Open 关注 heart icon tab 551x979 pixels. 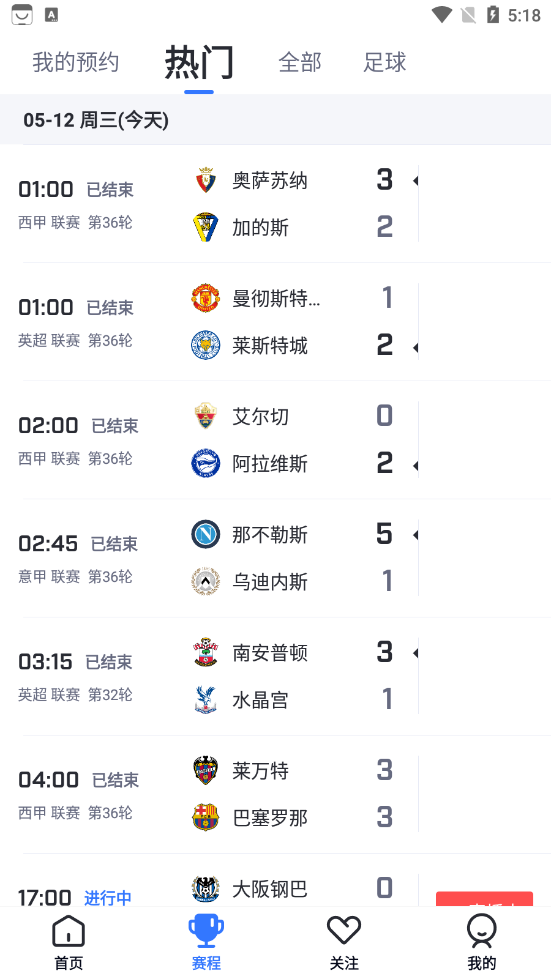pyautogui.click(x=344, y=930)
